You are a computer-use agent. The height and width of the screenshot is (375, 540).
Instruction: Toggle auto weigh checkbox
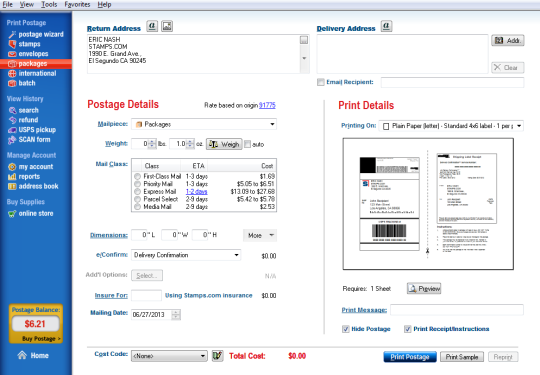click(247, 144)
